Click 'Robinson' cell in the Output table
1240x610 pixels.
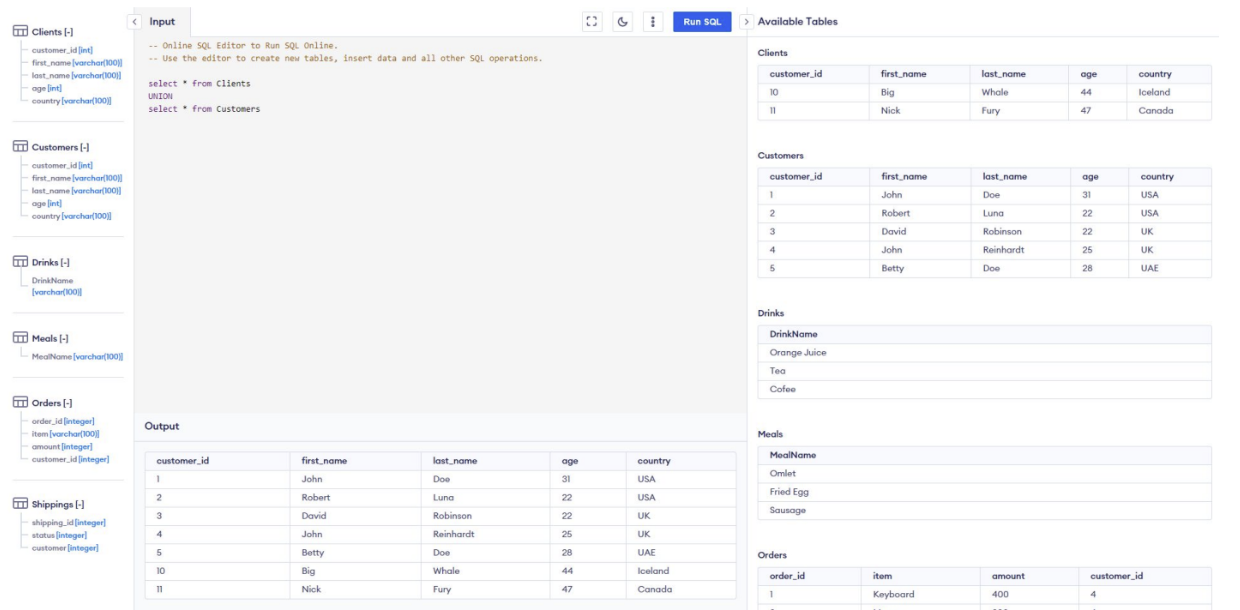pos(452,515)
